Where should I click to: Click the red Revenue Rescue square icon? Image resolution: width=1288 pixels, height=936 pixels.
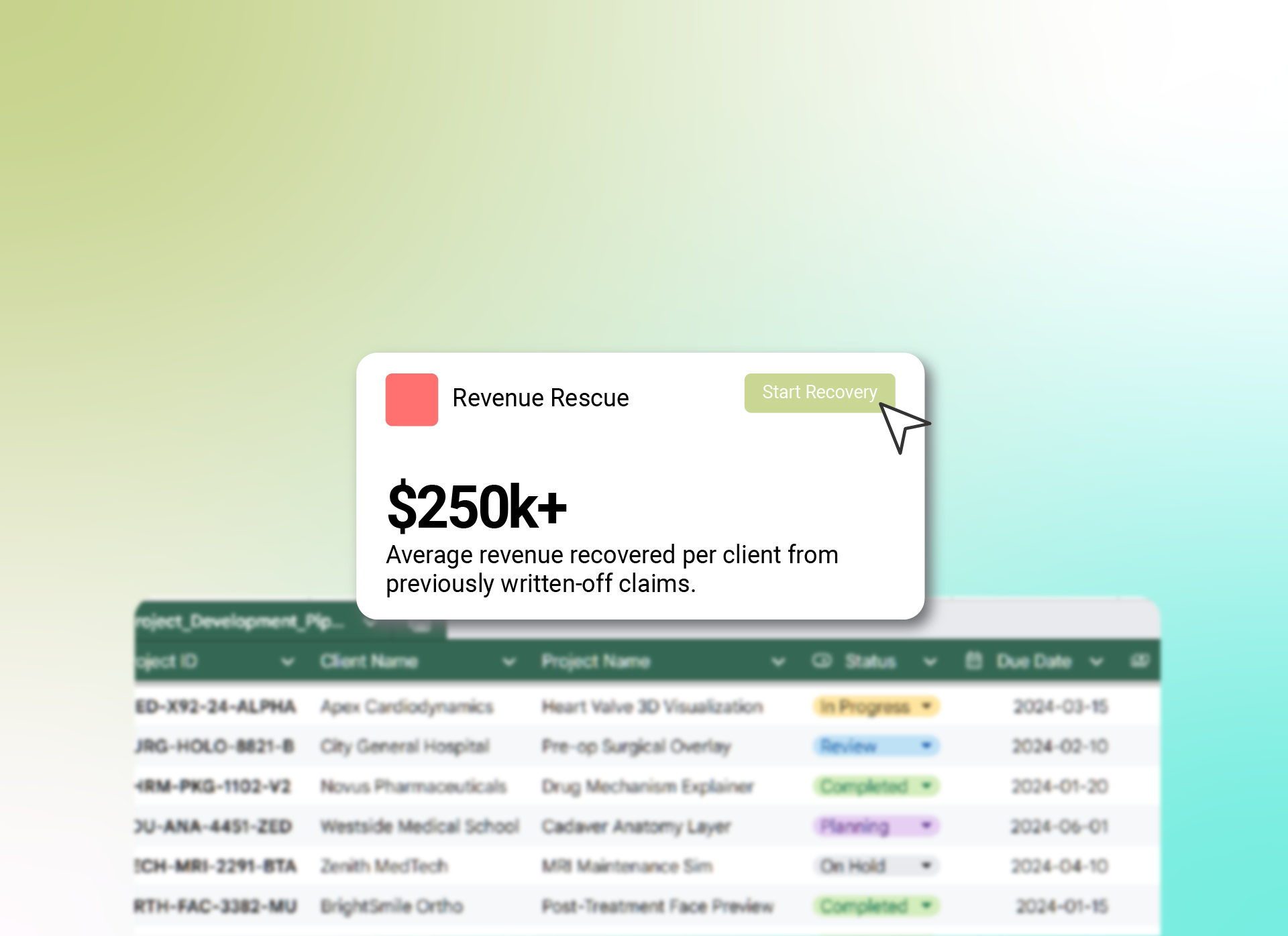411,400
